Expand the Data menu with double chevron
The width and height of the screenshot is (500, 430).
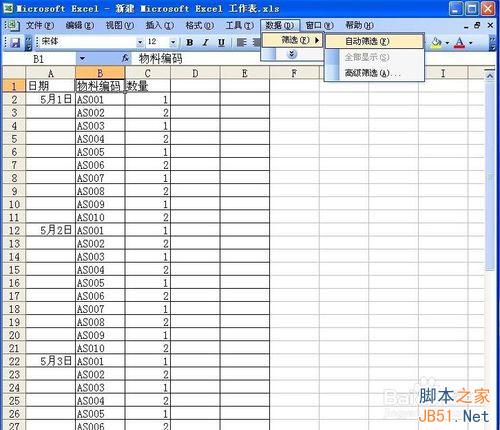click(x=292, y=54)
